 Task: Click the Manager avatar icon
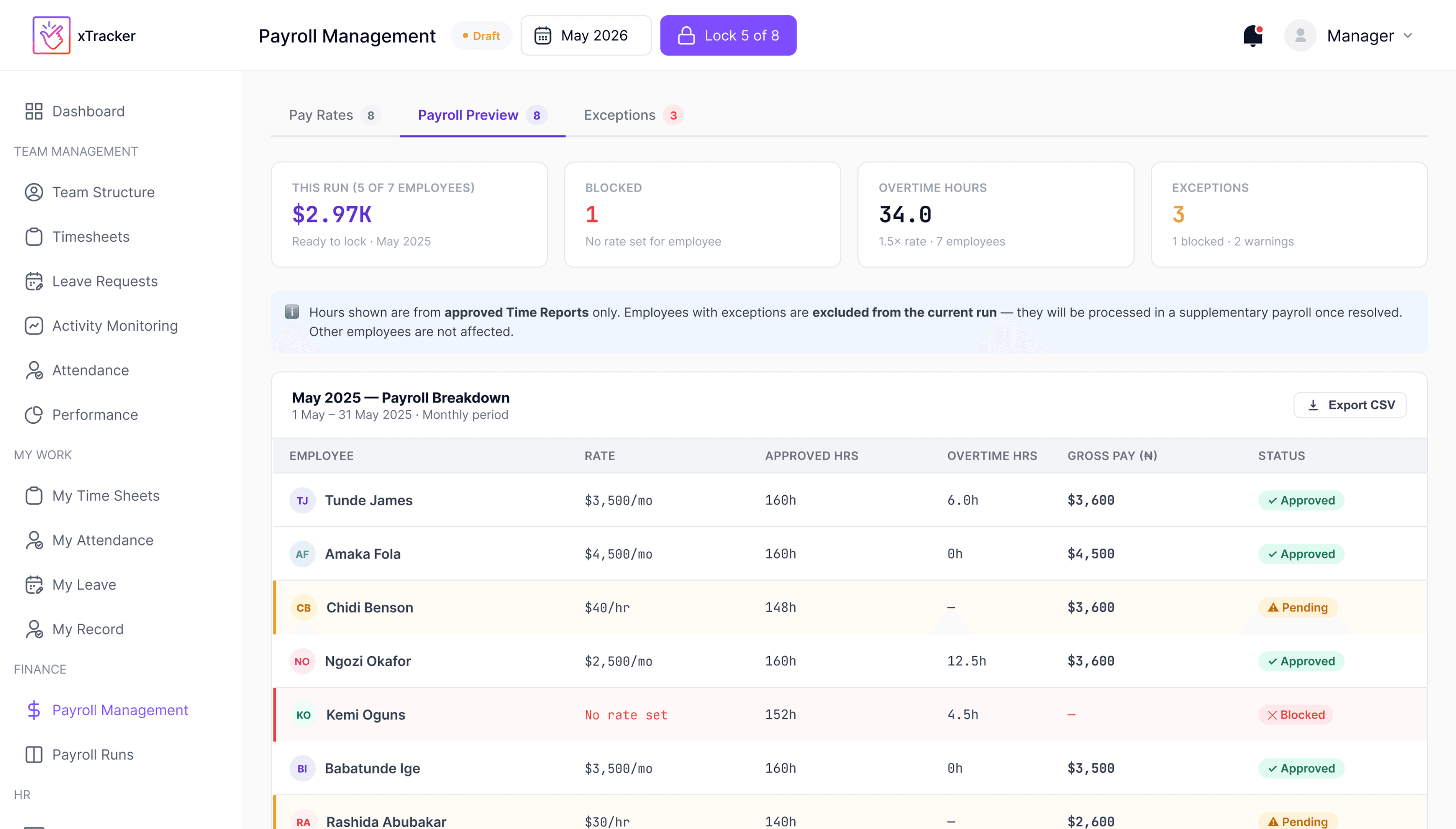[1300, 35]
